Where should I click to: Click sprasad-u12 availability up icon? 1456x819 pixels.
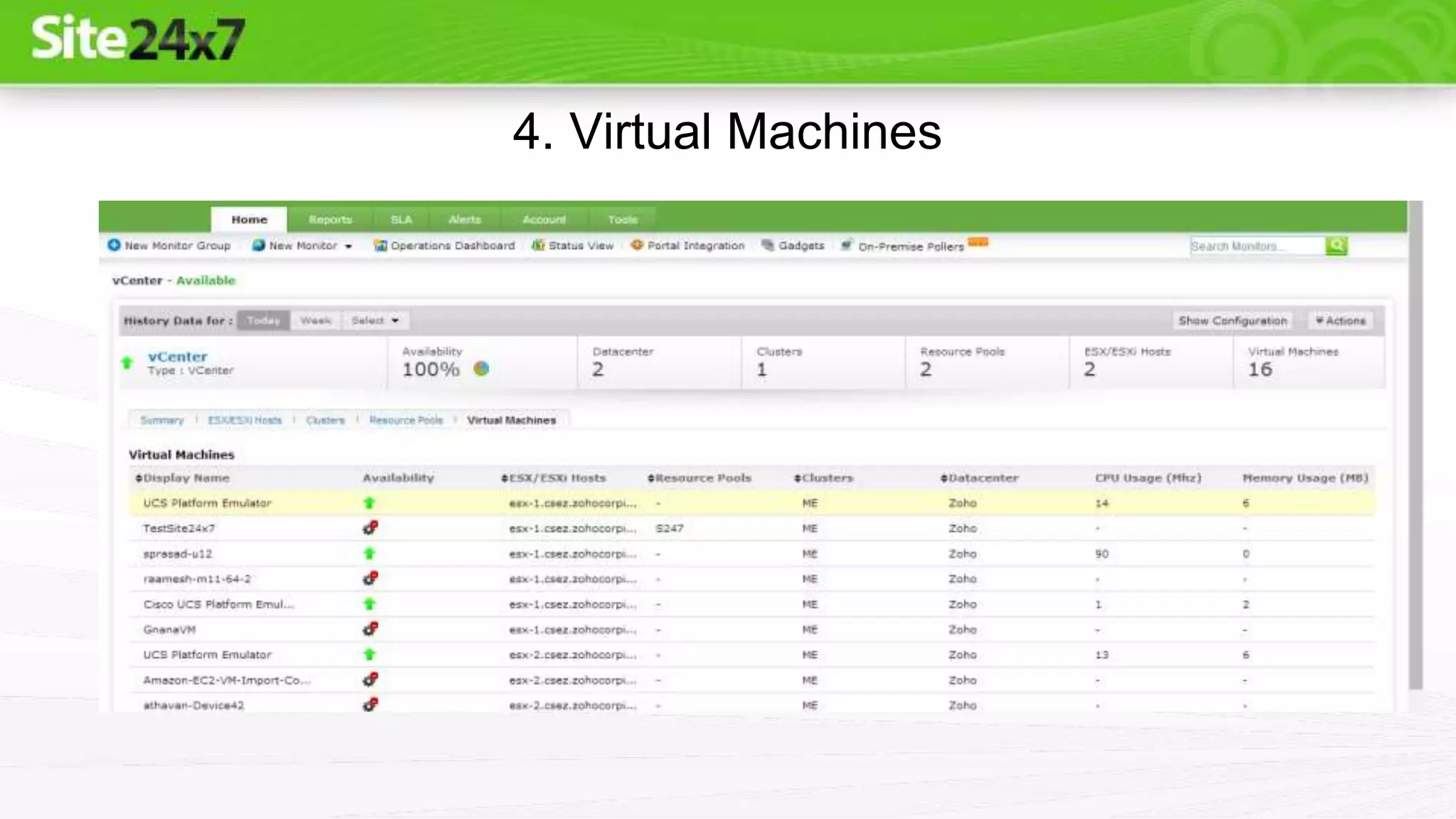369,553
